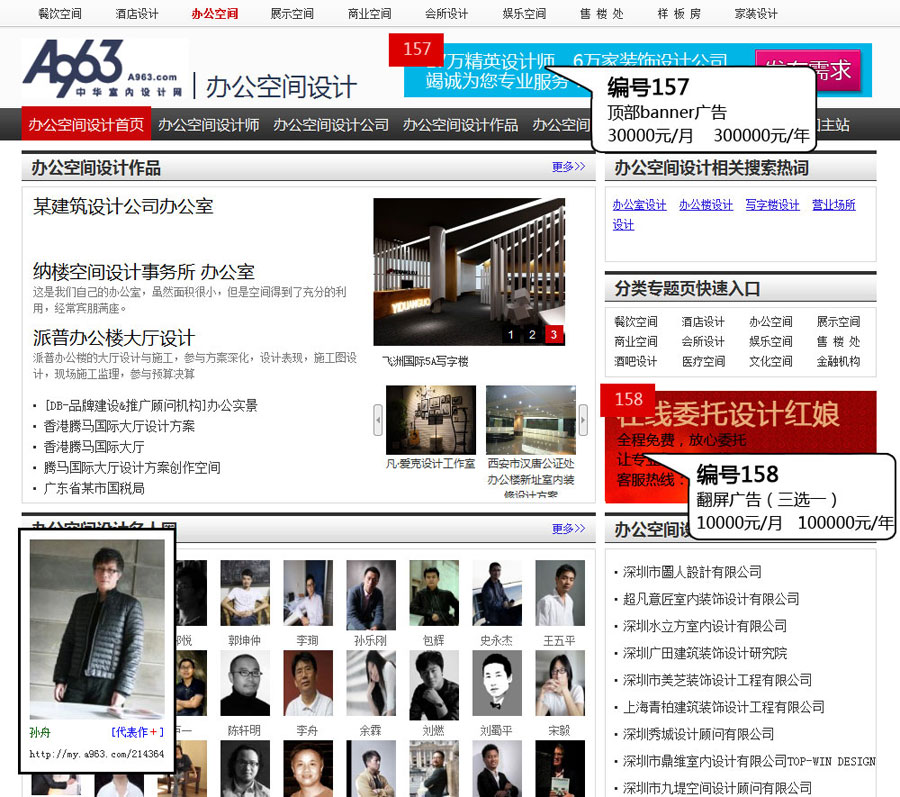Open designer 王五平 photo
The image size is (900, 797).
tap(560, 593)
